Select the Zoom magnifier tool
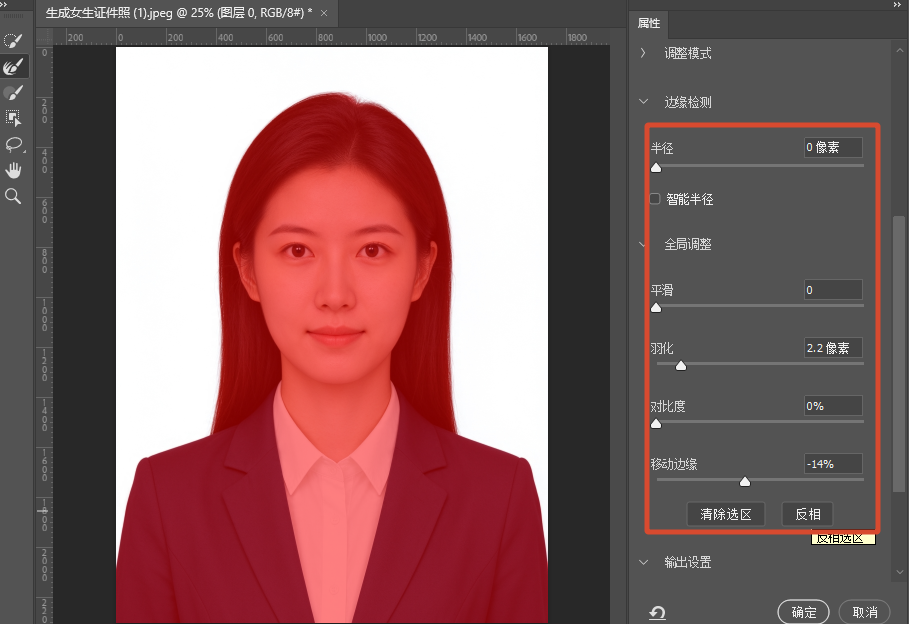The width and height of the screenshot is (909, 624). (13, 197)
